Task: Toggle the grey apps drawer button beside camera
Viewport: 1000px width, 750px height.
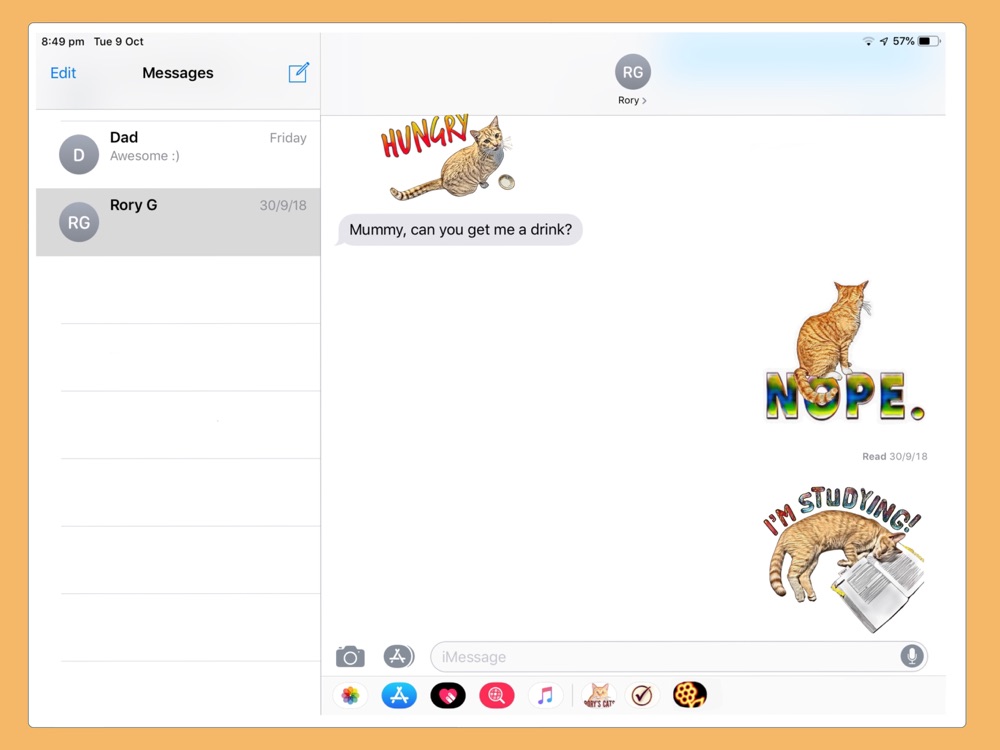Action: coord(399,656)
